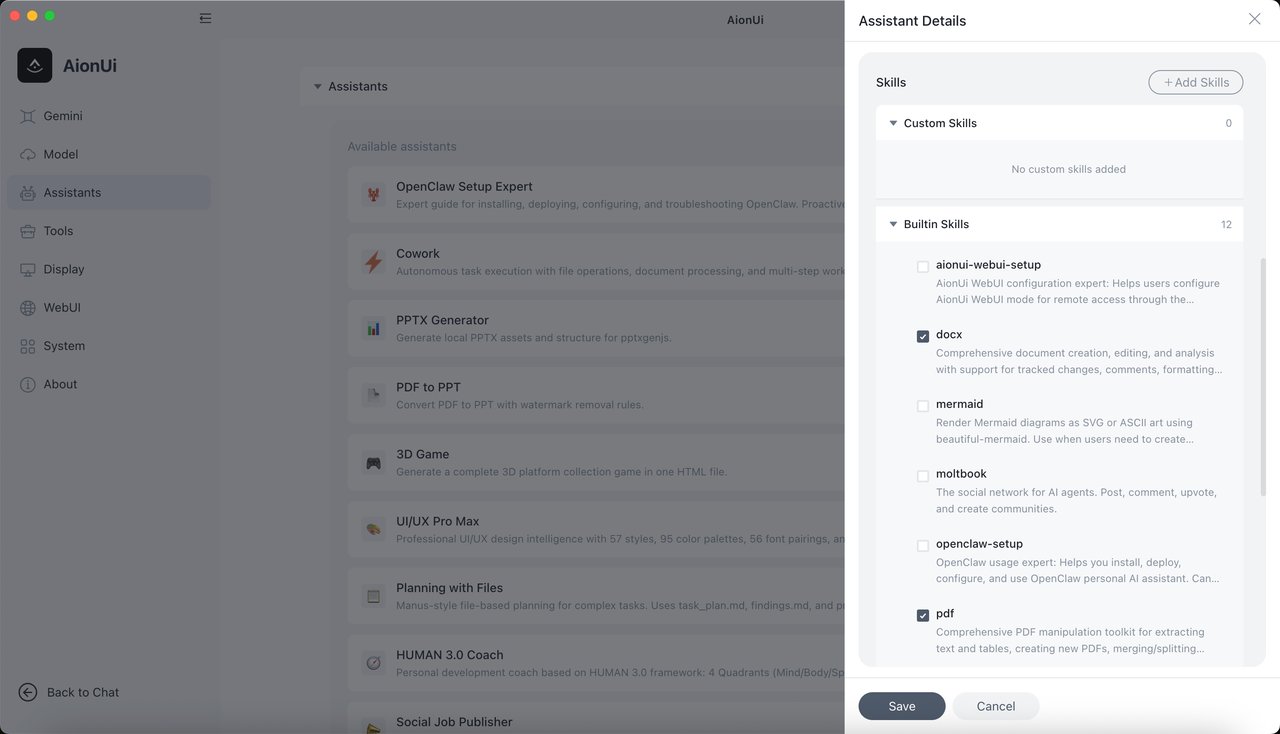
Task: Collapse the Custom Skills section
Action: (893, 123)
